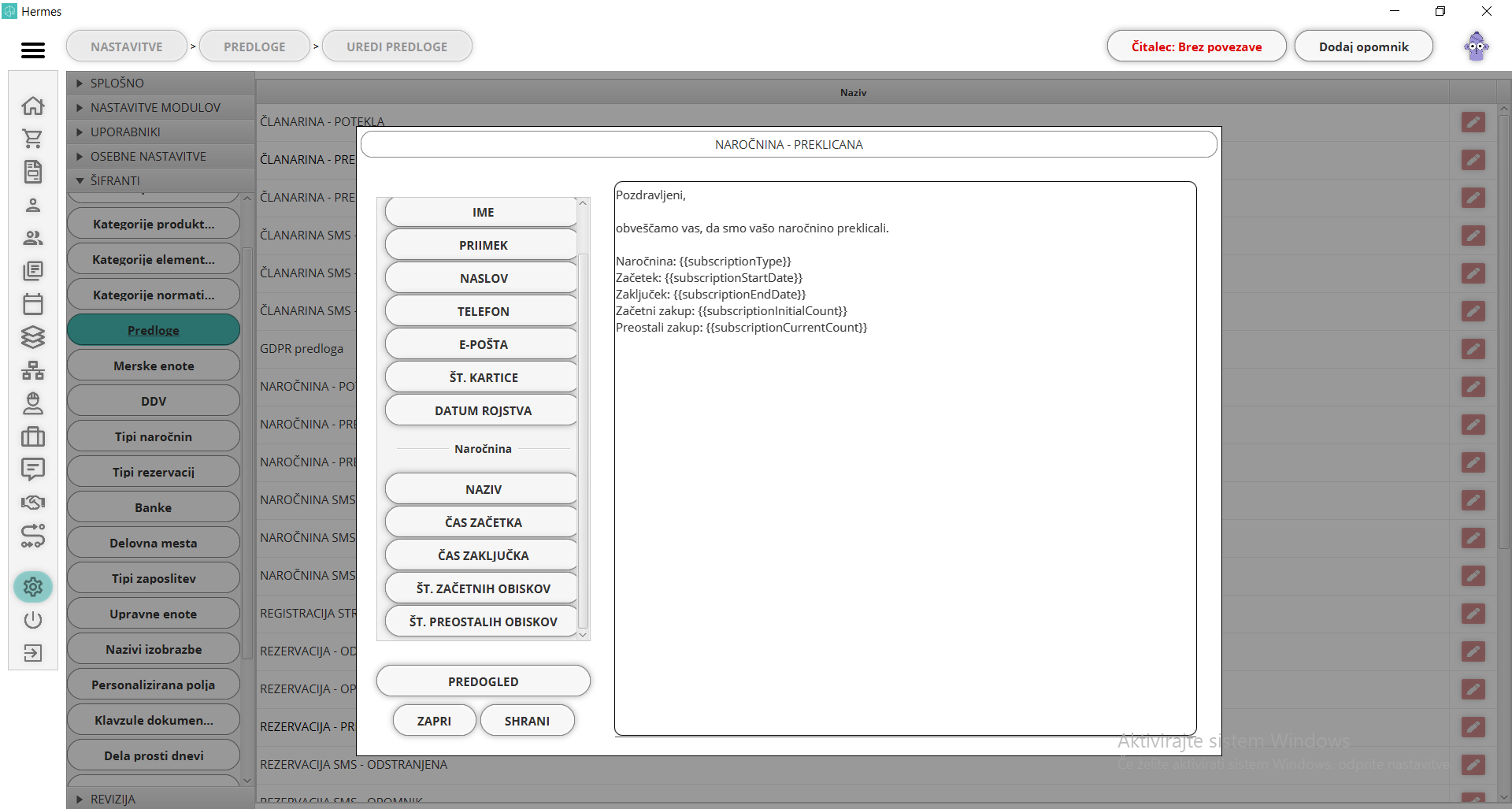
Task: Open the documents sidebar icon
Action: 32,172
